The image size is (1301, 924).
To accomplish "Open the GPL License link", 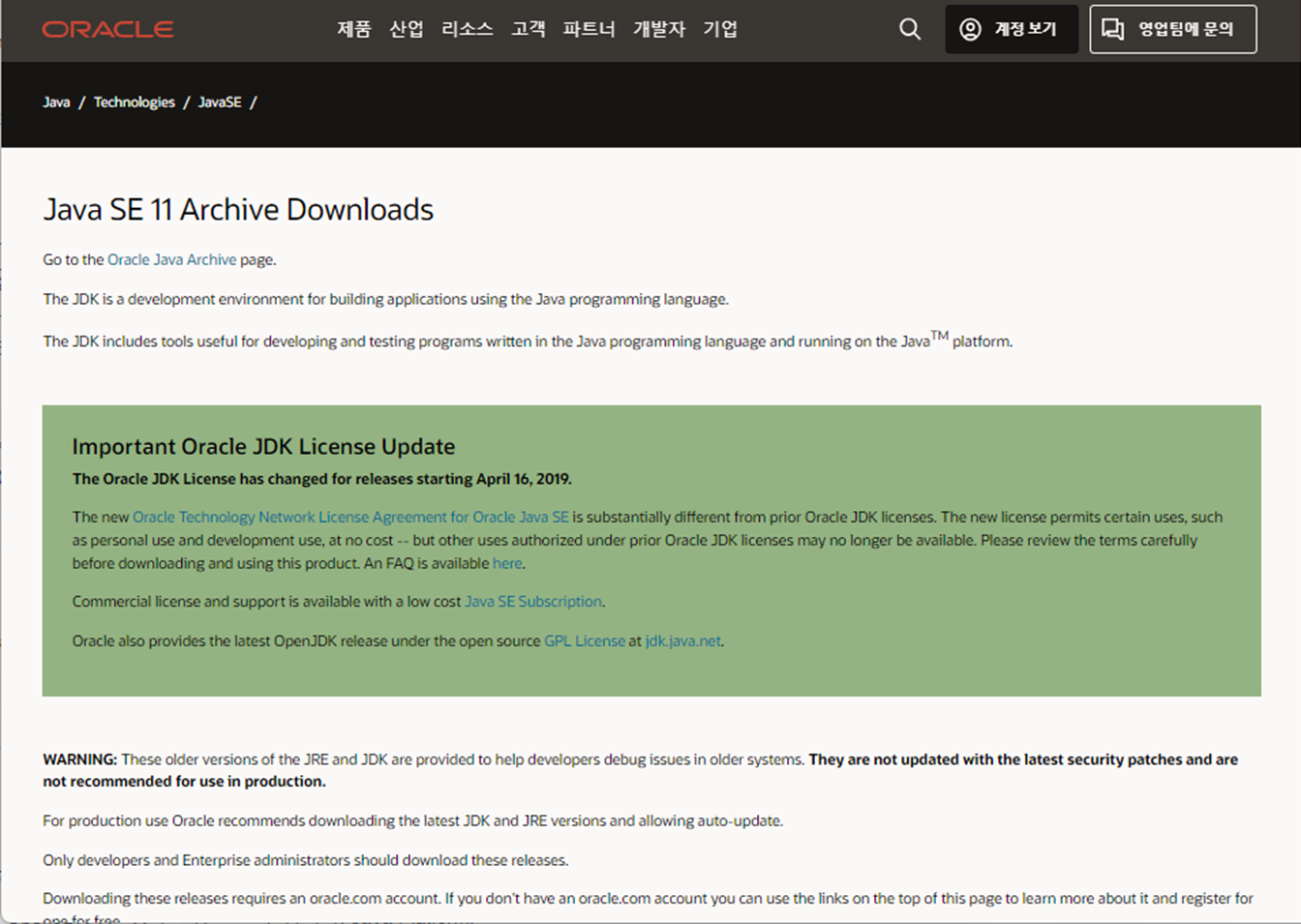I will click(x=585, y=641).
